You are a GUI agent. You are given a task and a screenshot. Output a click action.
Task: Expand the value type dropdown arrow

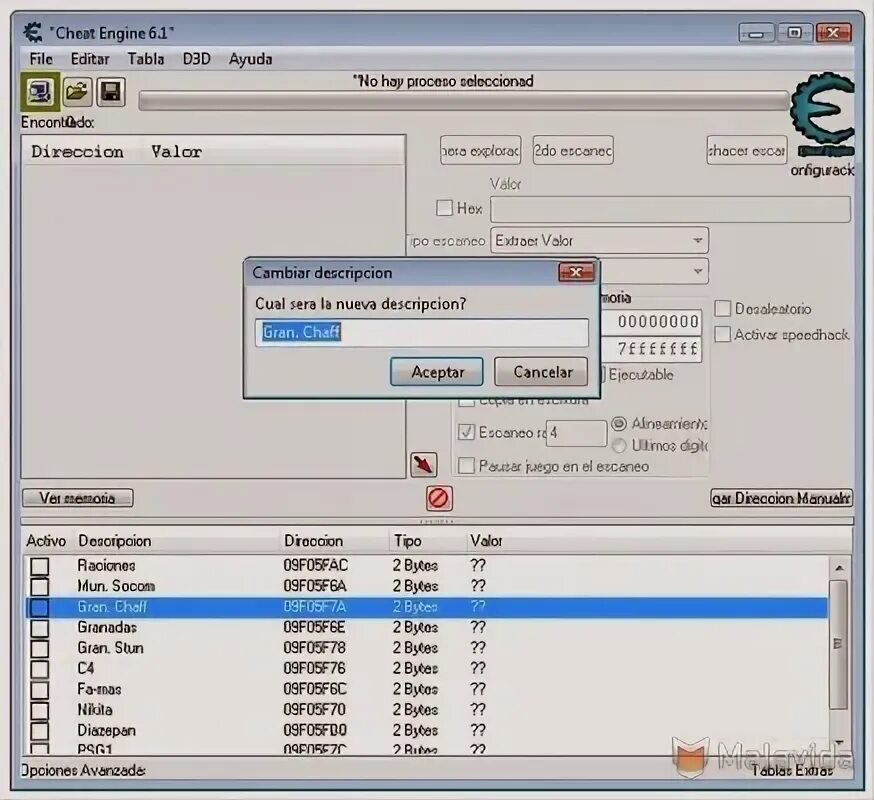point(697,271)
